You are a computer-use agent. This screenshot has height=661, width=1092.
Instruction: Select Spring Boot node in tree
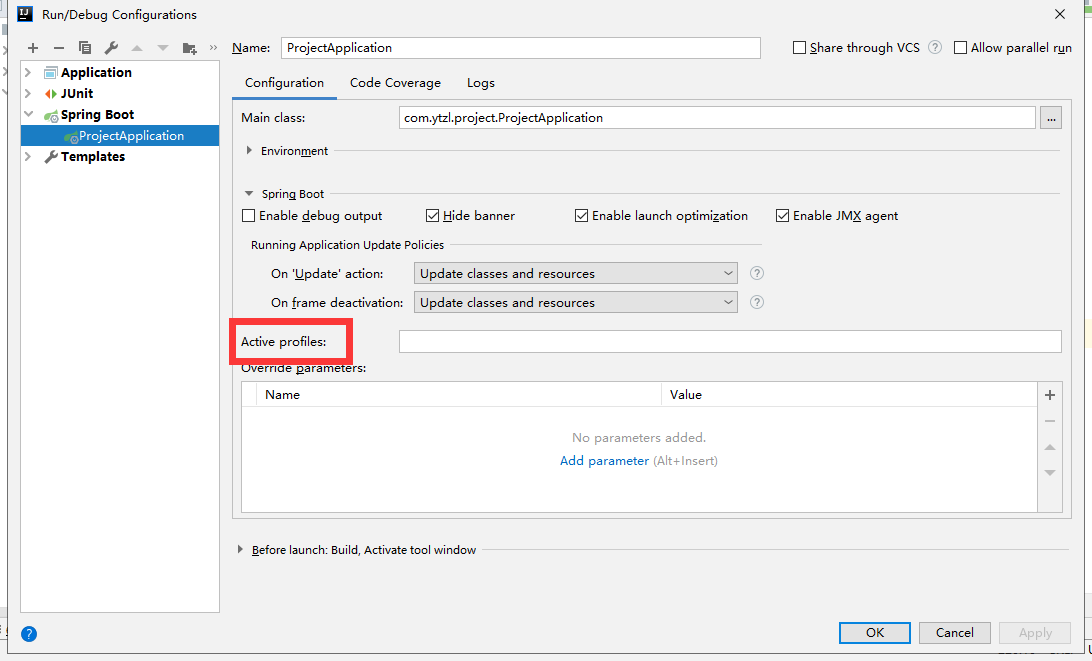[97, 114]
